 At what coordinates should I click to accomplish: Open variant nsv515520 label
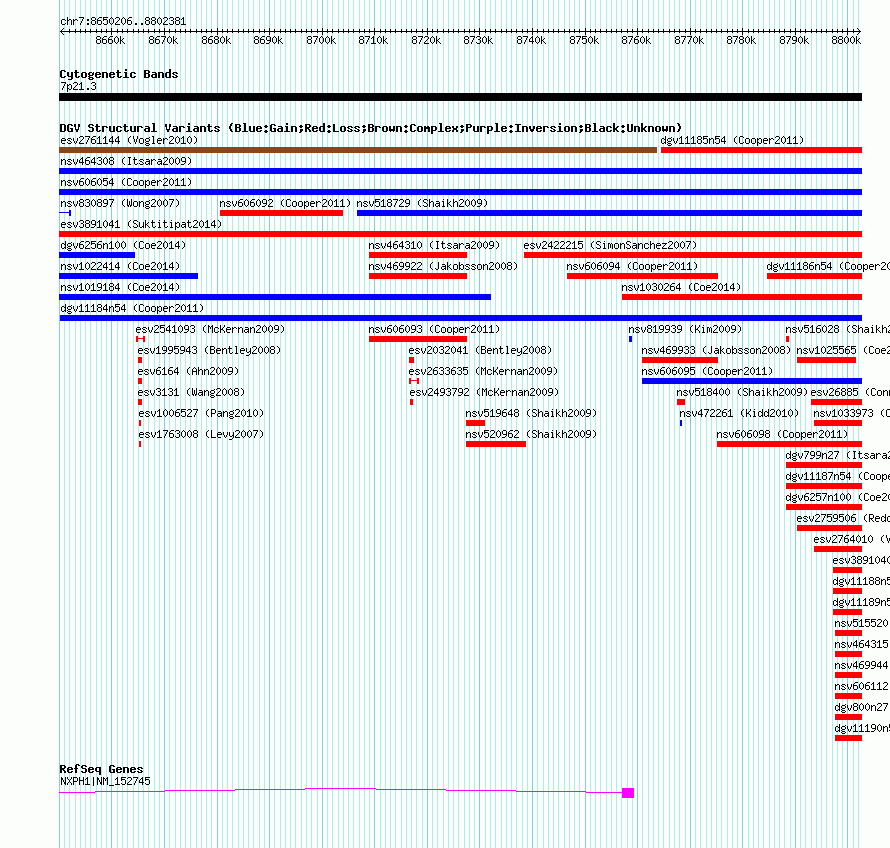[x=861, y=623]
